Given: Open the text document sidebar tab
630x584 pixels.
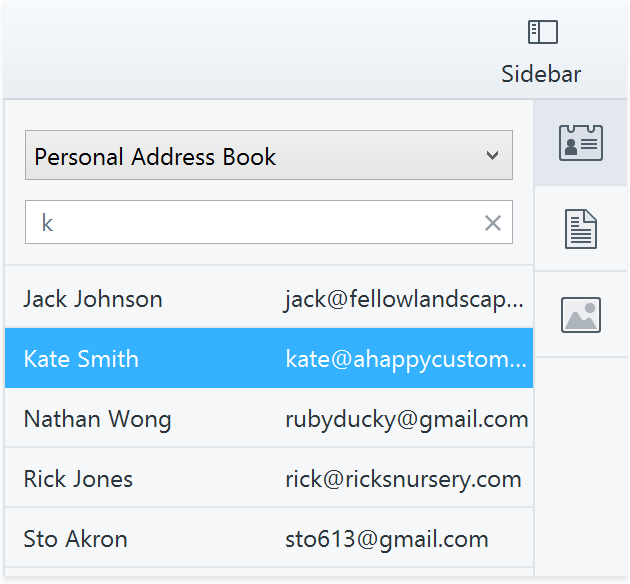Looking at the screenshot, I should (x=580, y=229).
